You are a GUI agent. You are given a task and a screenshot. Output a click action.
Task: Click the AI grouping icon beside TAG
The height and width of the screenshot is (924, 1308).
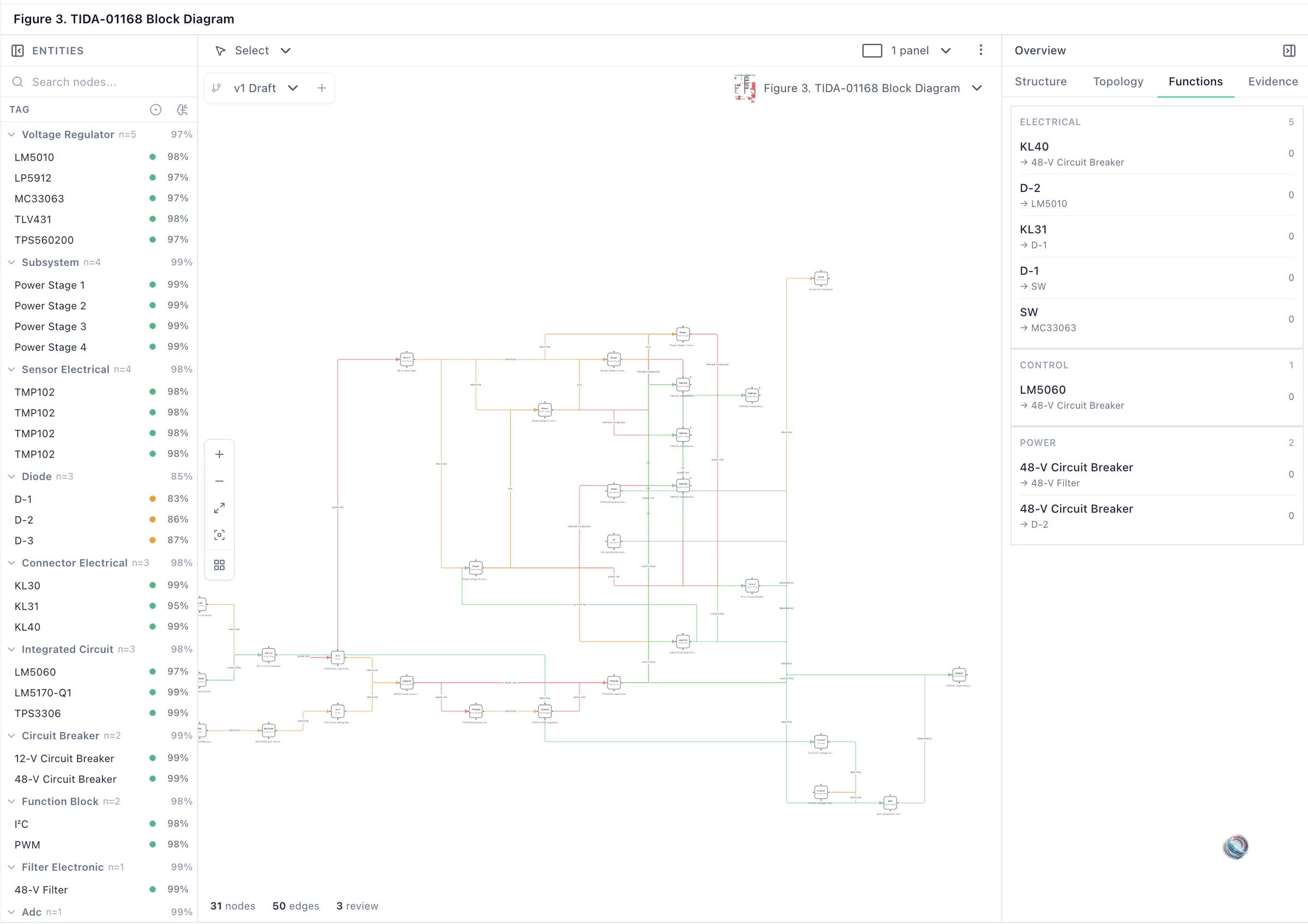click(182, 110)
